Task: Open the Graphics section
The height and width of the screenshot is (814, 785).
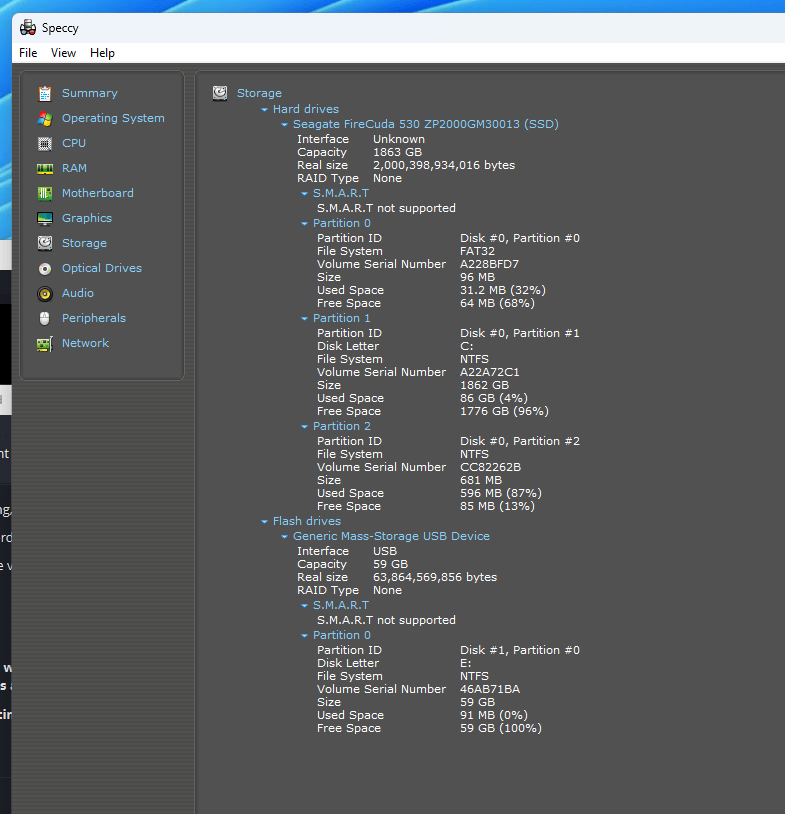Action: [87, 218]
